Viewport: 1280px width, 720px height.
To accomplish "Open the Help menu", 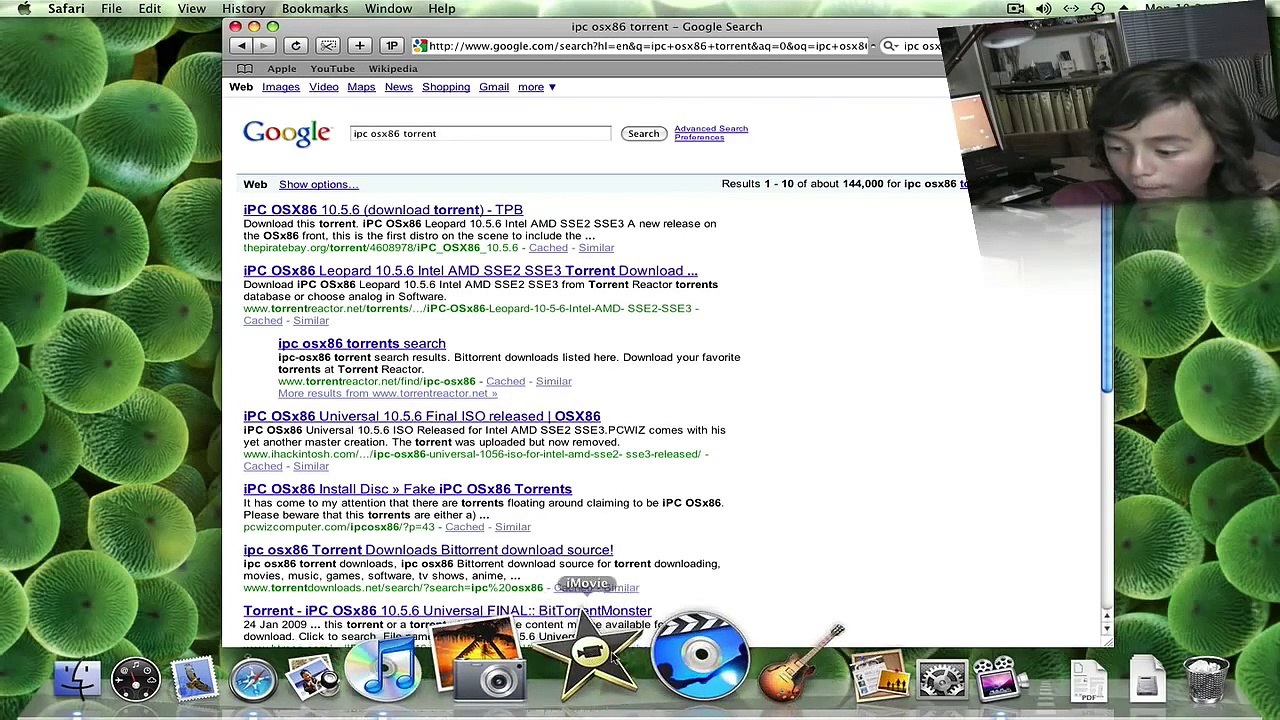I will pyautogui.click(x=441, y=9).
